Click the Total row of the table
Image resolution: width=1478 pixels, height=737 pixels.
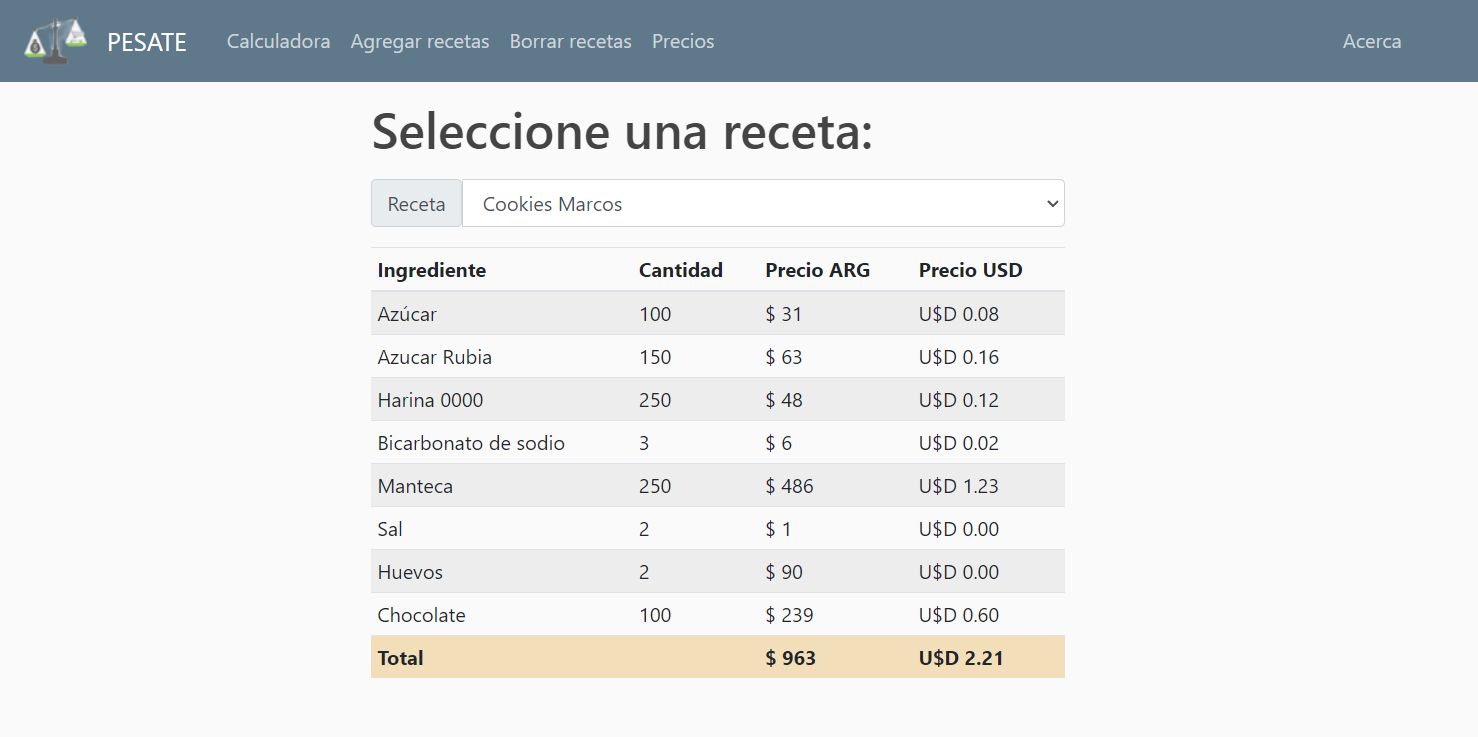(717, 658)
